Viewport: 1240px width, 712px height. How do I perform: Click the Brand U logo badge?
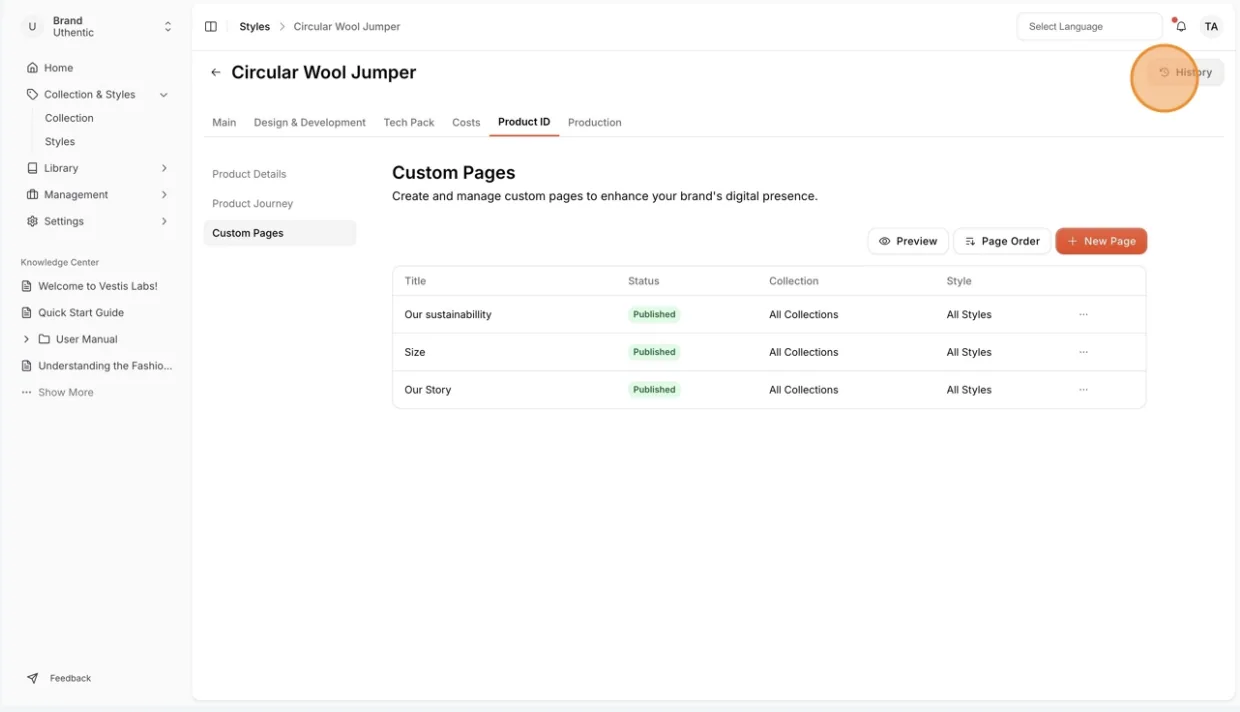tap(32, 27)
